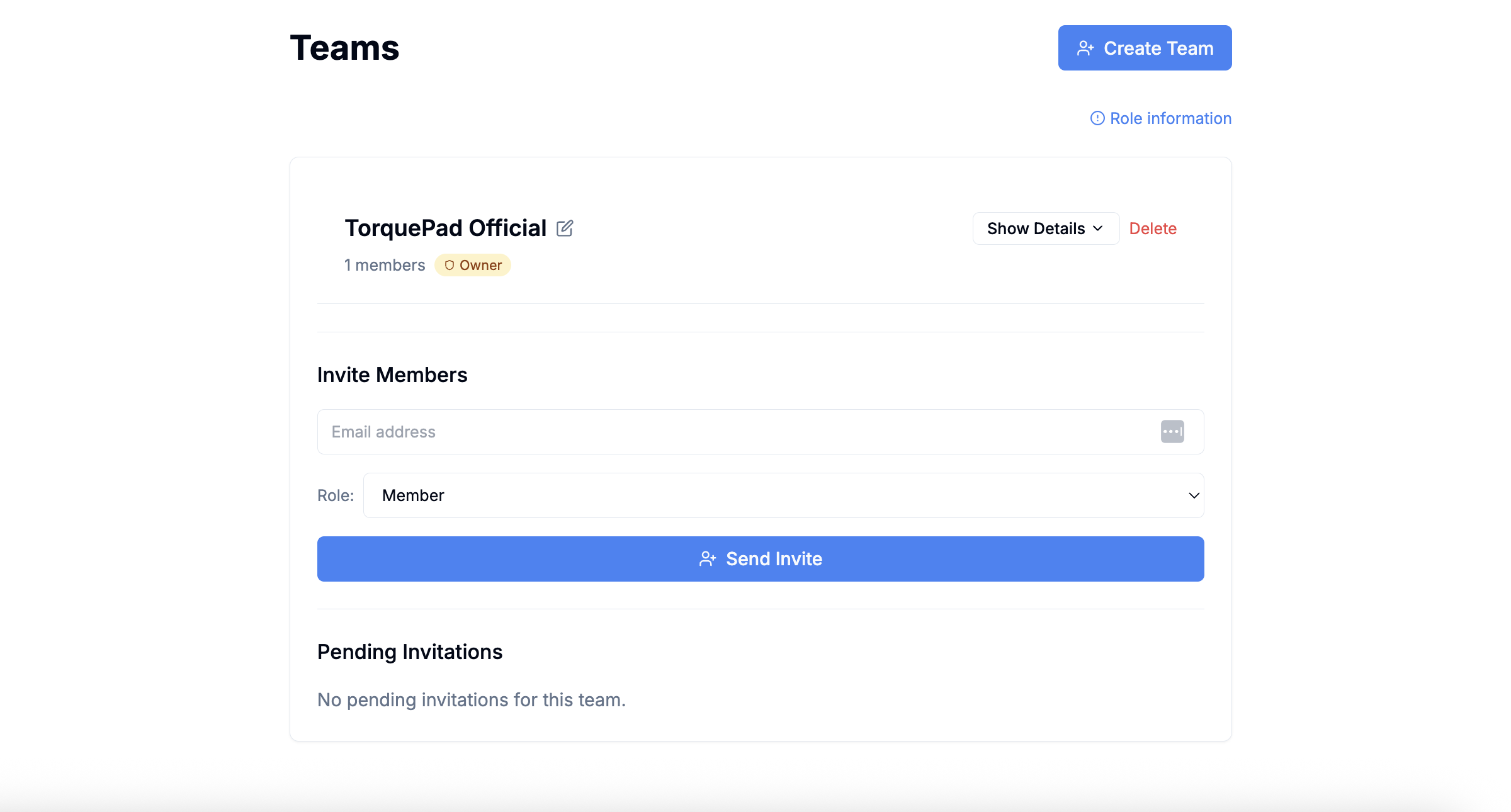Click the info icon next to Role information
This screenshot has height=812, width=1511.
[x=1097, y=118]
